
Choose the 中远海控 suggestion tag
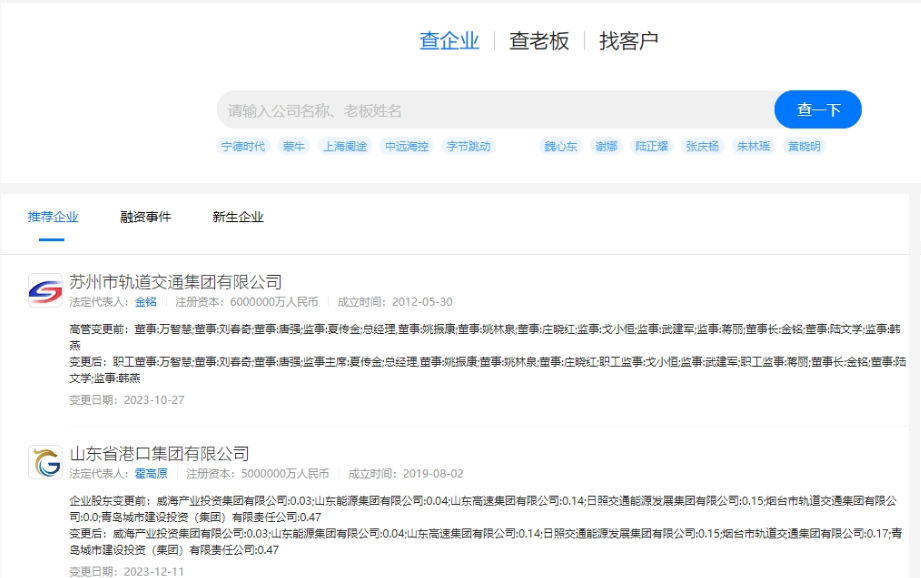point(406,146)
